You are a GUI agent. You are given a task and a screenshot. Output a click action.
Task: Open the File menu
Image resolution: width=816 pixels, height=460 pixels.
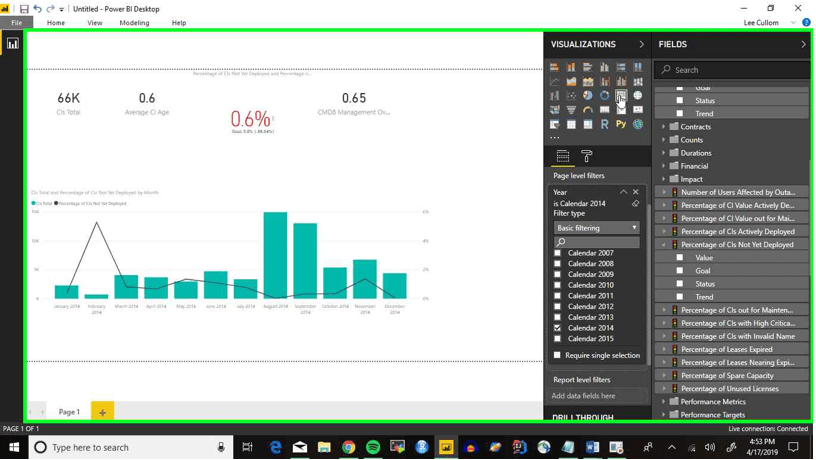17,22
